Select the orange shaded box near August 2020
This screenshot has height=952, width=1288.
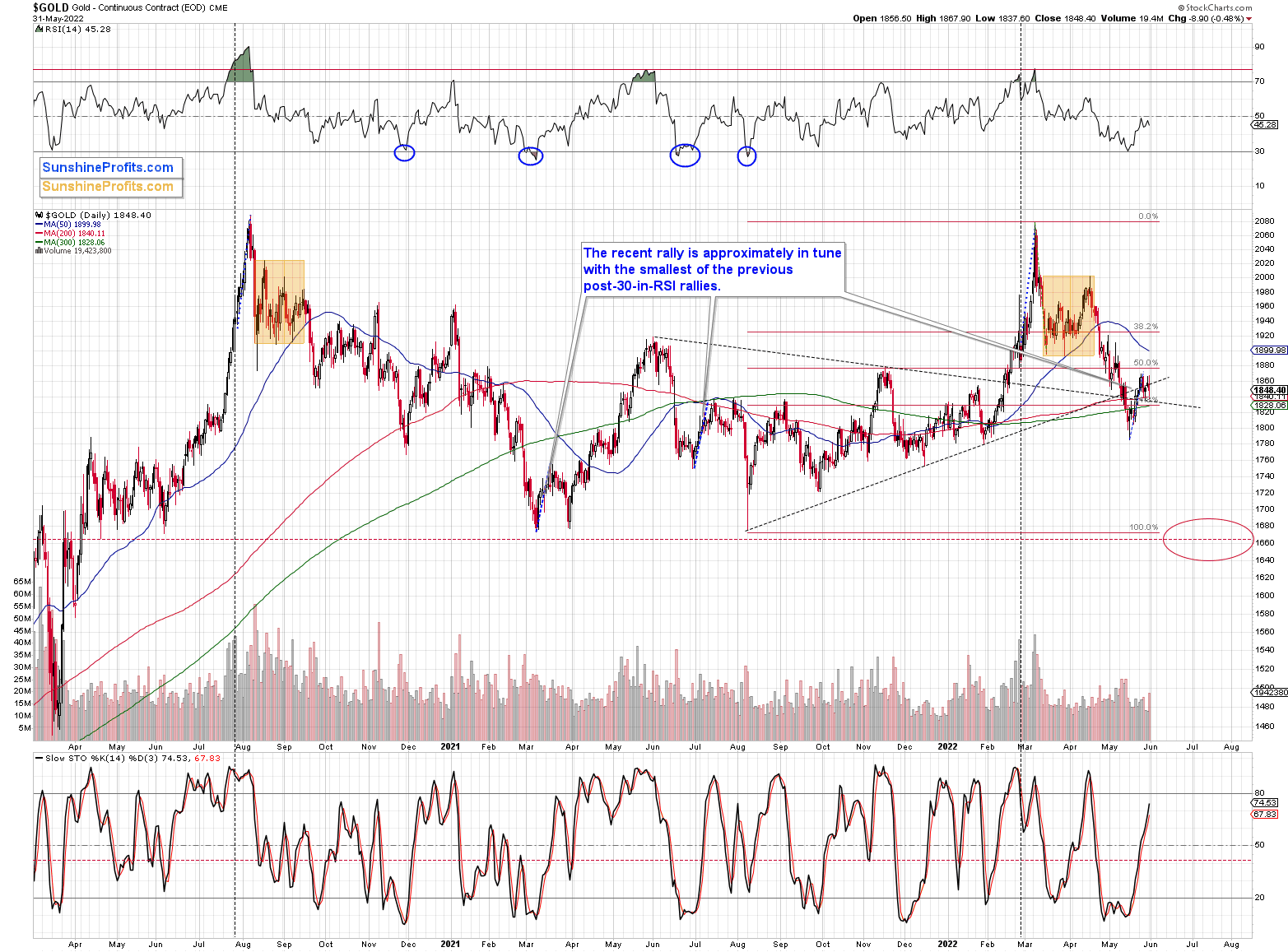(279, 301)
